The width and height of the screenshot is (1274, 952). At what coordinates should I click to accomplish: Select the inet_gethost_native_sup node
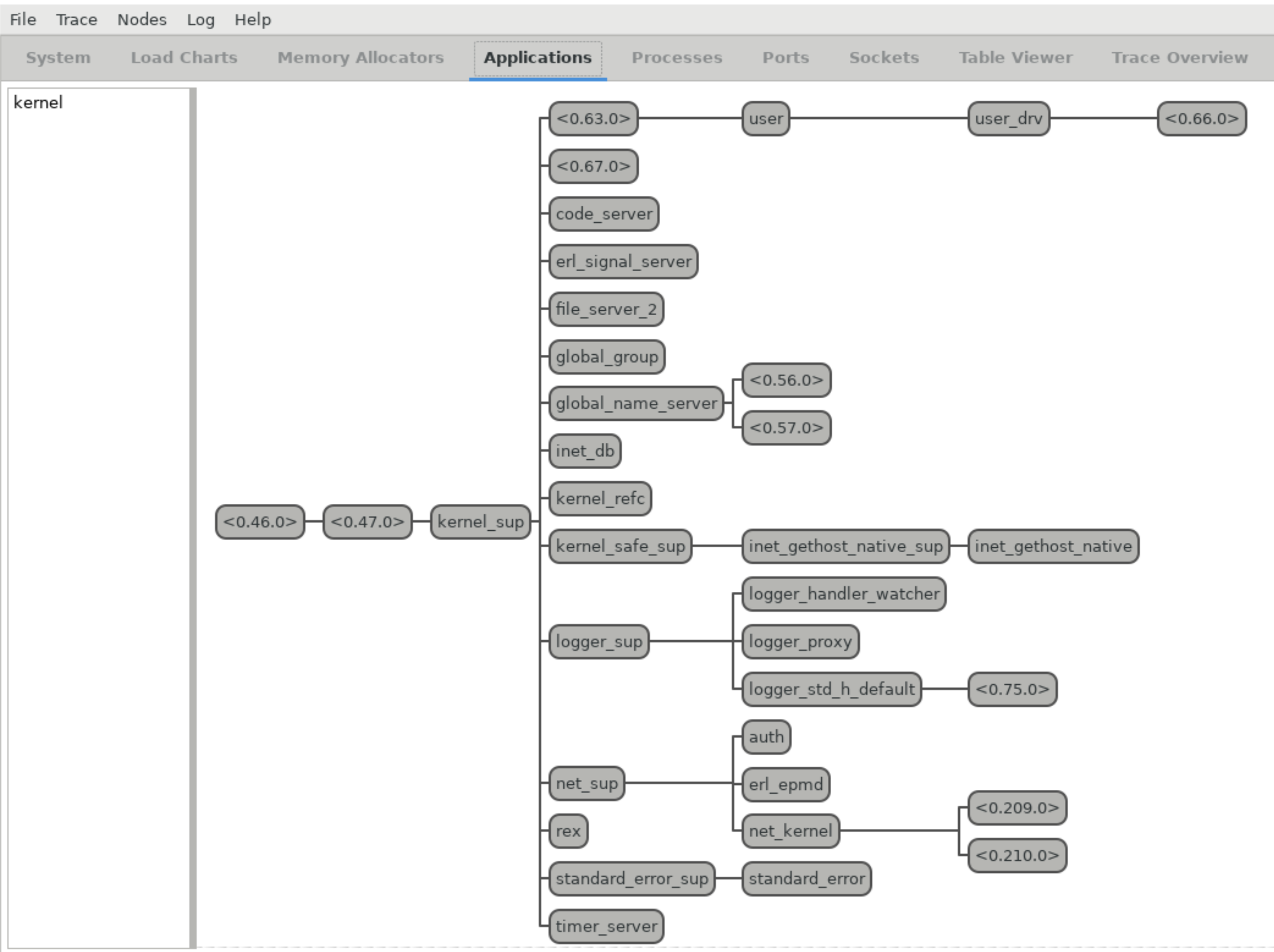click(845, 546)
